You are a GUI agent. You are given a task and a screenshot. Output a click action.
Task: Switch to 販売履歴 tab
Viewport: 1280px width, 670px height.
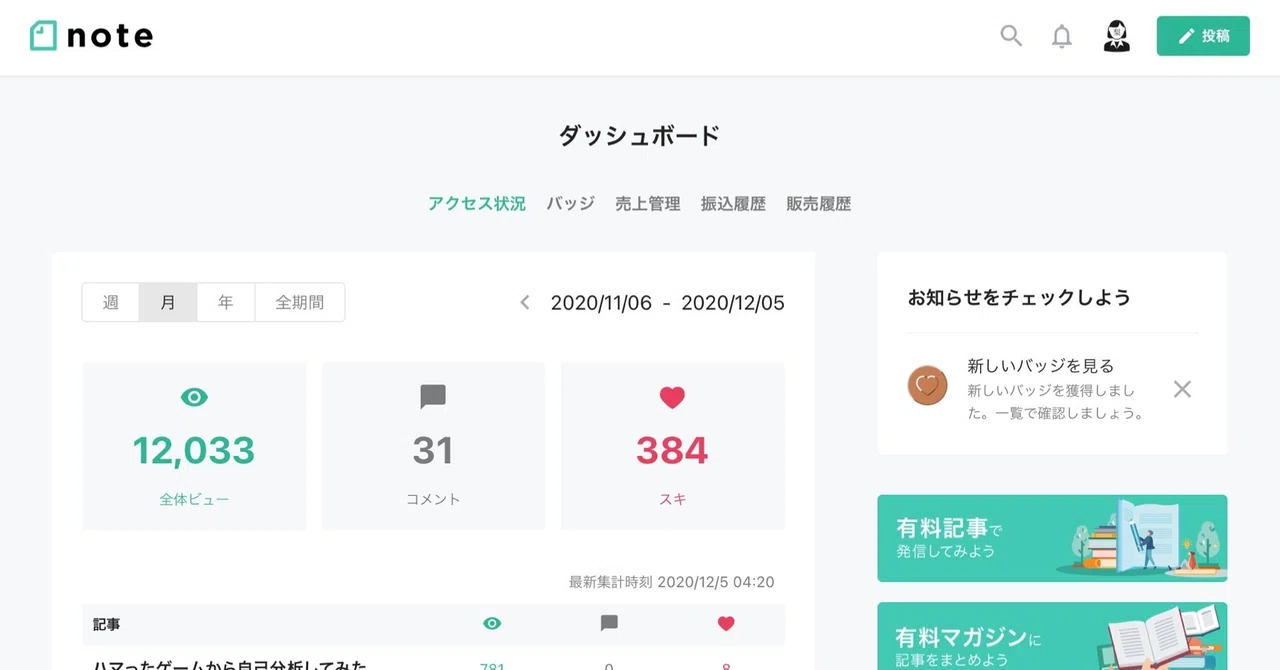(819, 204)
